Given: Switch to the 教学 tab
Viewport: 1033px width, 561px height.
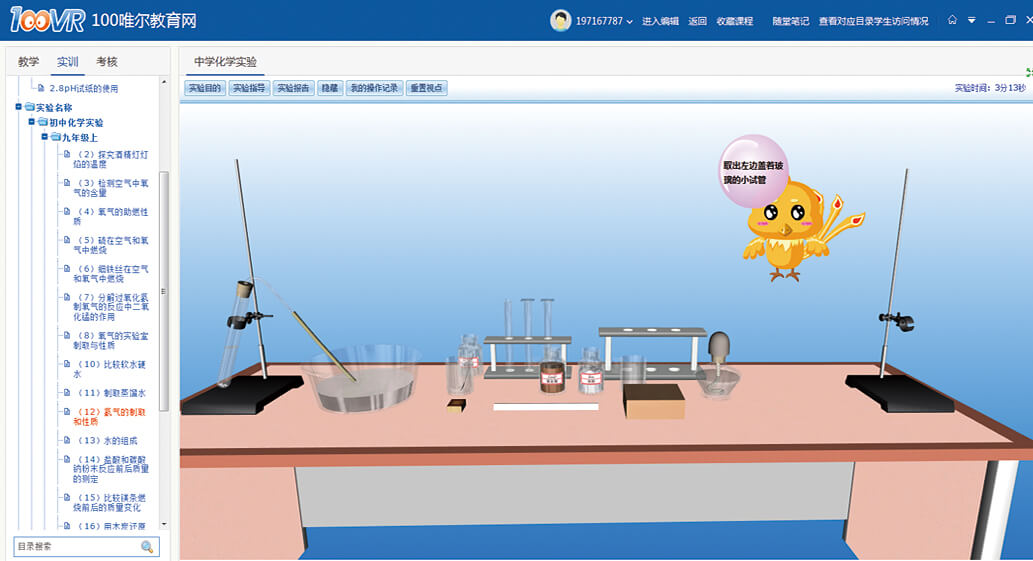Looking at the screenshot, I should (29, 62).
